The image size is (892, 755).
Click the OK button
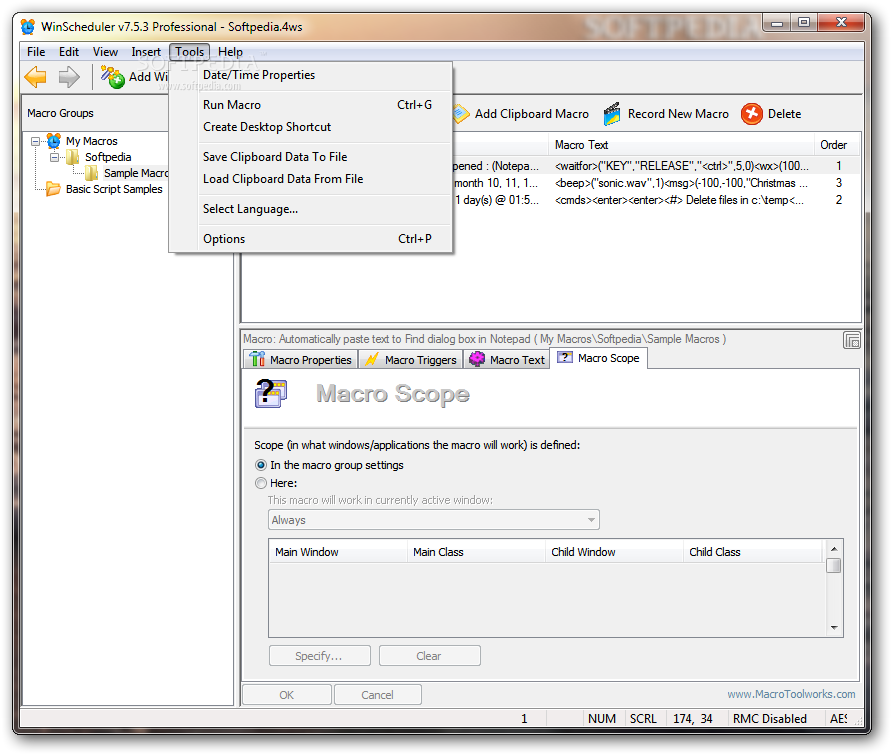pyautogui.click(x=287, y=695)
